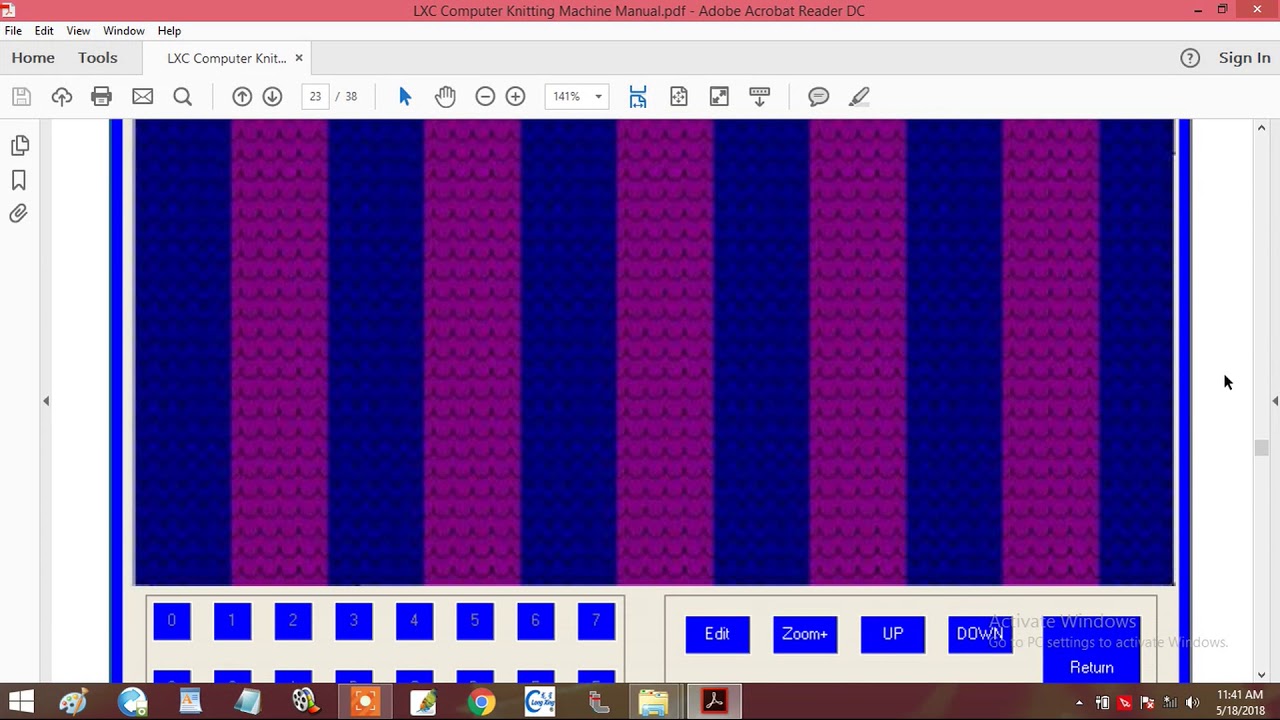1280x720 pixels.
Task: Add a sticky note comment icon
Action: coord(819,97)
